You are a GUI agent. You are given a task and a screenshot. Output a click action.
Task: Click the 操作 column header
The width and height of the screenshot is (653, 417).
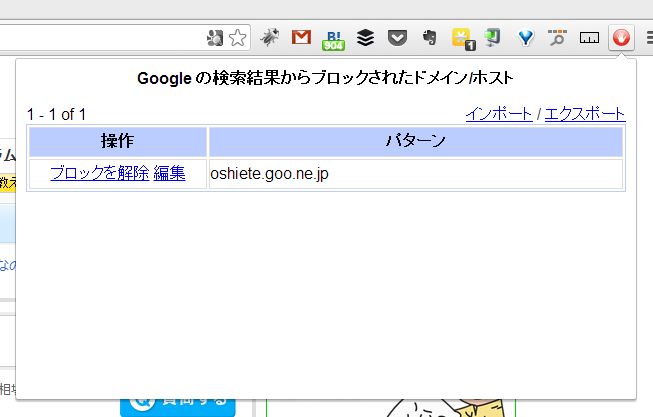point(117,141)
